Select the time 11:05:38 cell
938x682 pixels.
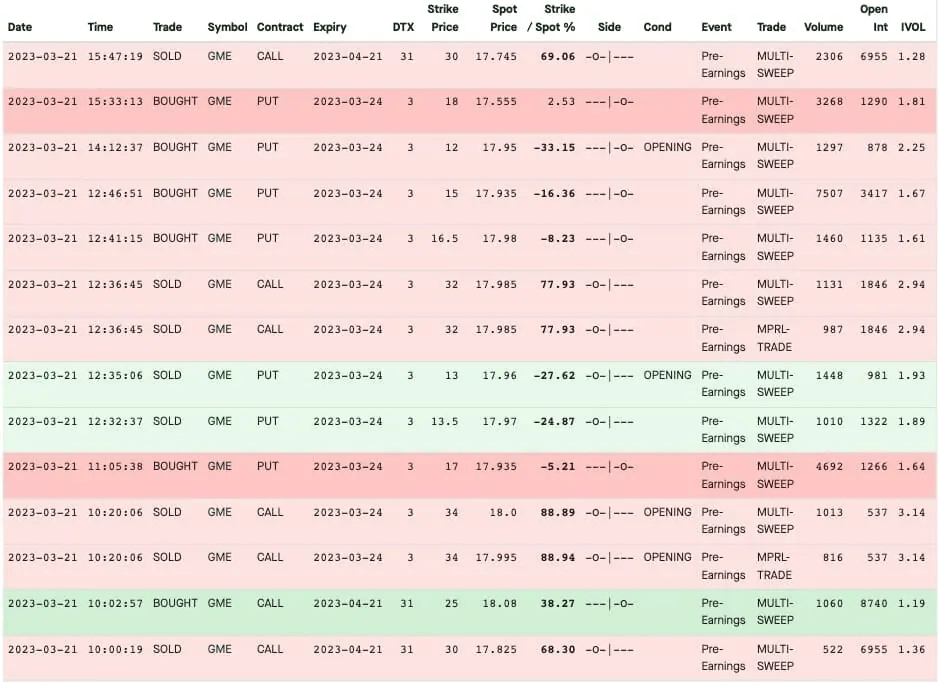115,467
